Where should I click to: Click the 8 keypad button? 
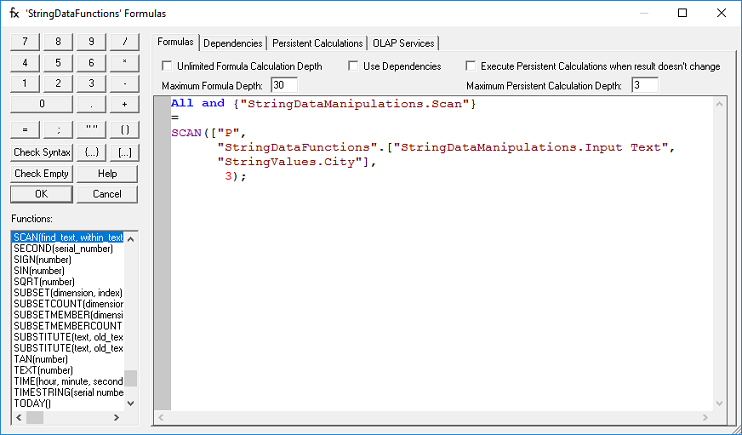[58, 42]
